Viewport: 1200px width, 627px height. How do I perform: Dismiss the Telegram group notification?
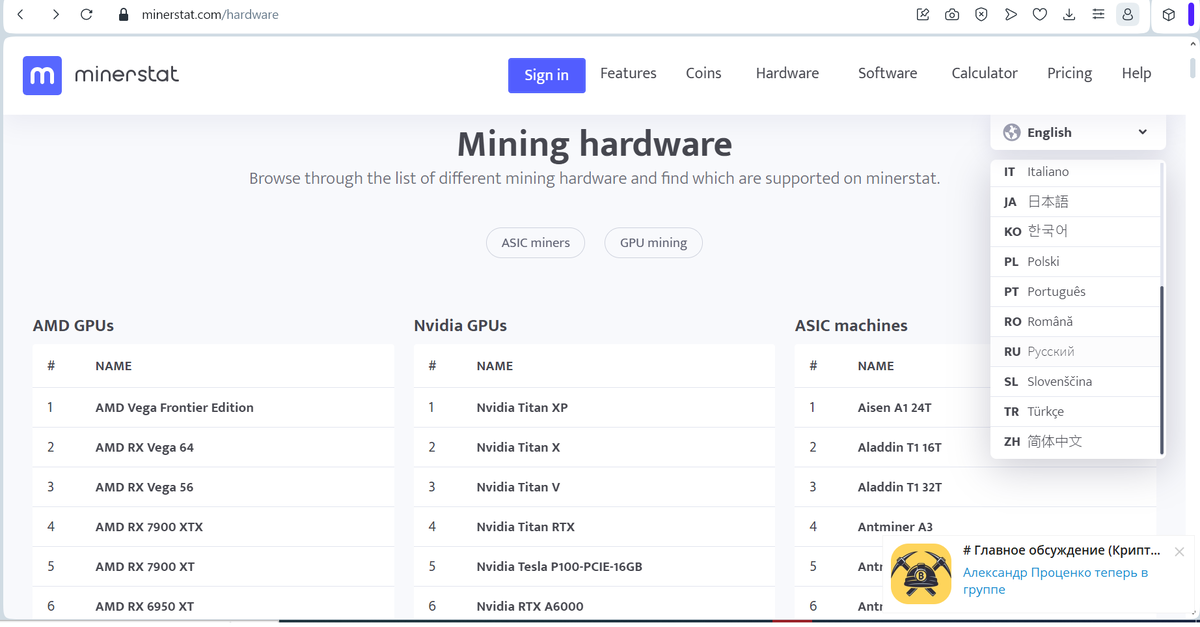1179,551
